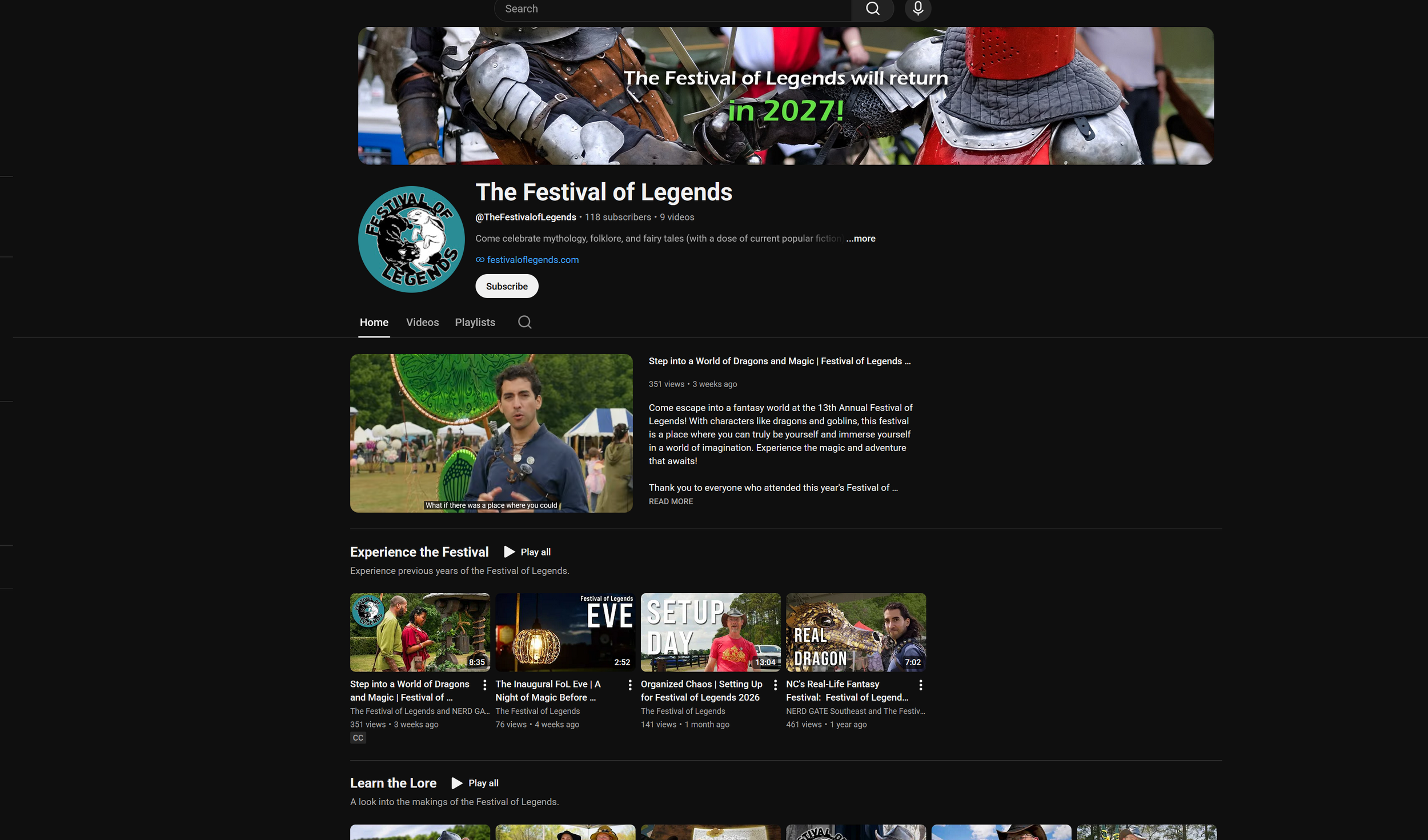Open options for NC's Real-Life Fantasy Festival video
1428x840 pixels.
click(x=920, y=685)
